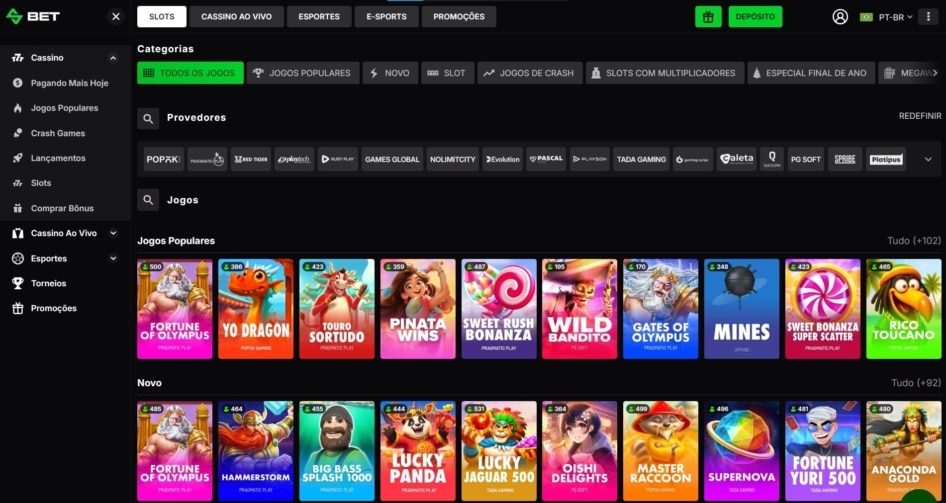
Task: Filter by Tada Gaming provider
Action: coord(641,159)
